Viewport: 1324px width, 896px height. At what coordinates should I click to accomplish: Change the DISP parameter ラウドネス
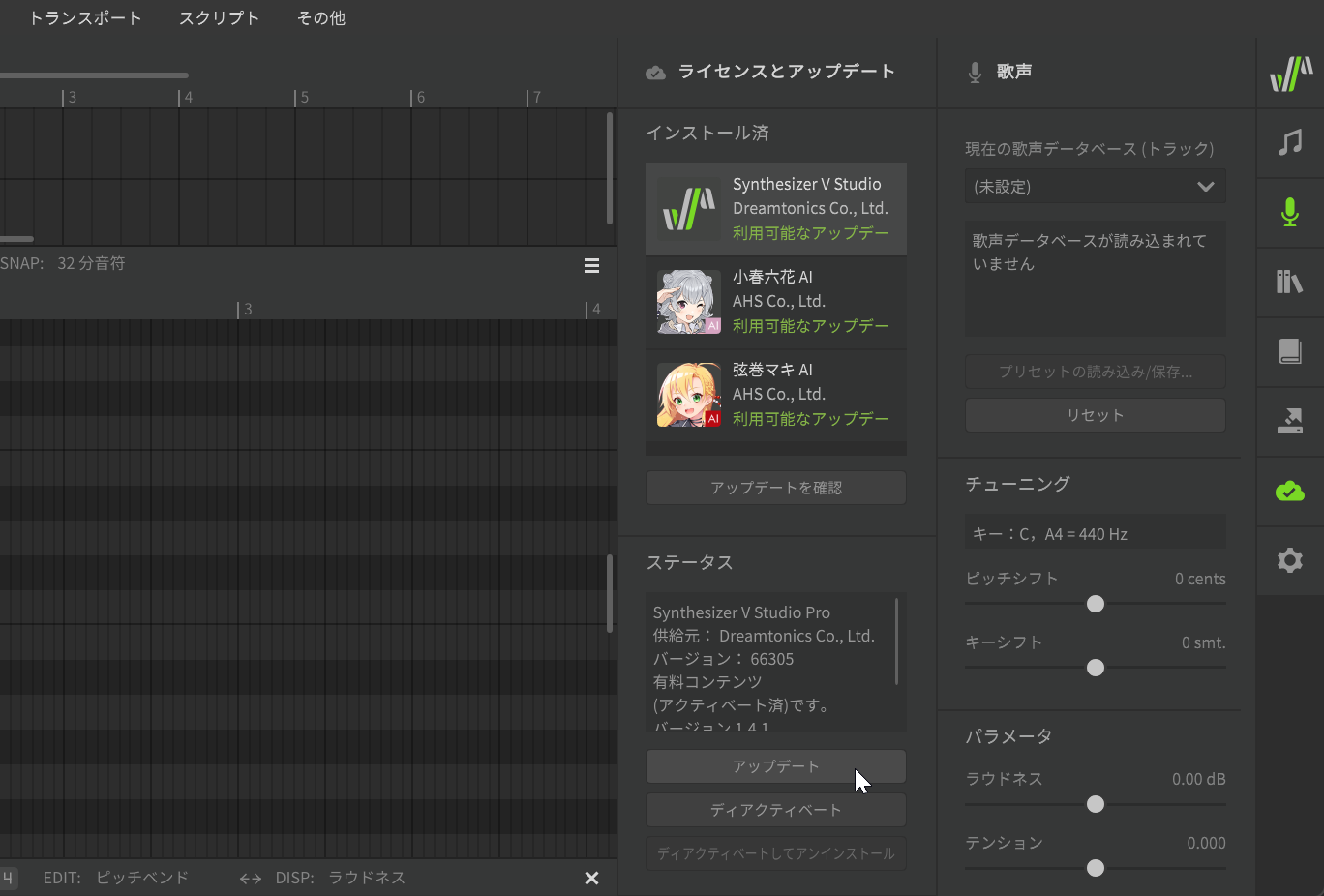[x=367, y=878]
